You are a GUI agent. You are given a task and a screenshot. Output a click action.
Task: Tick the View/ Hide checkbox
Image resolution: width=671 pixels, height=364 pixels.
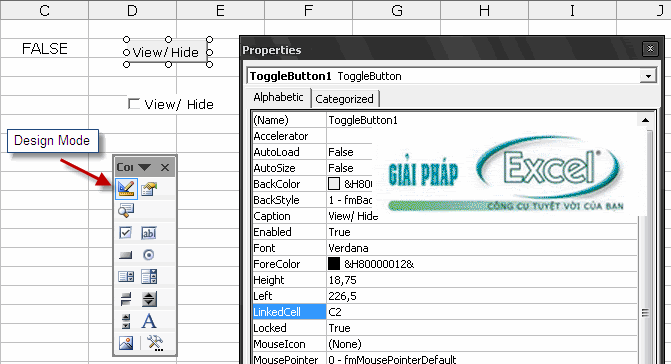[134, 104]
